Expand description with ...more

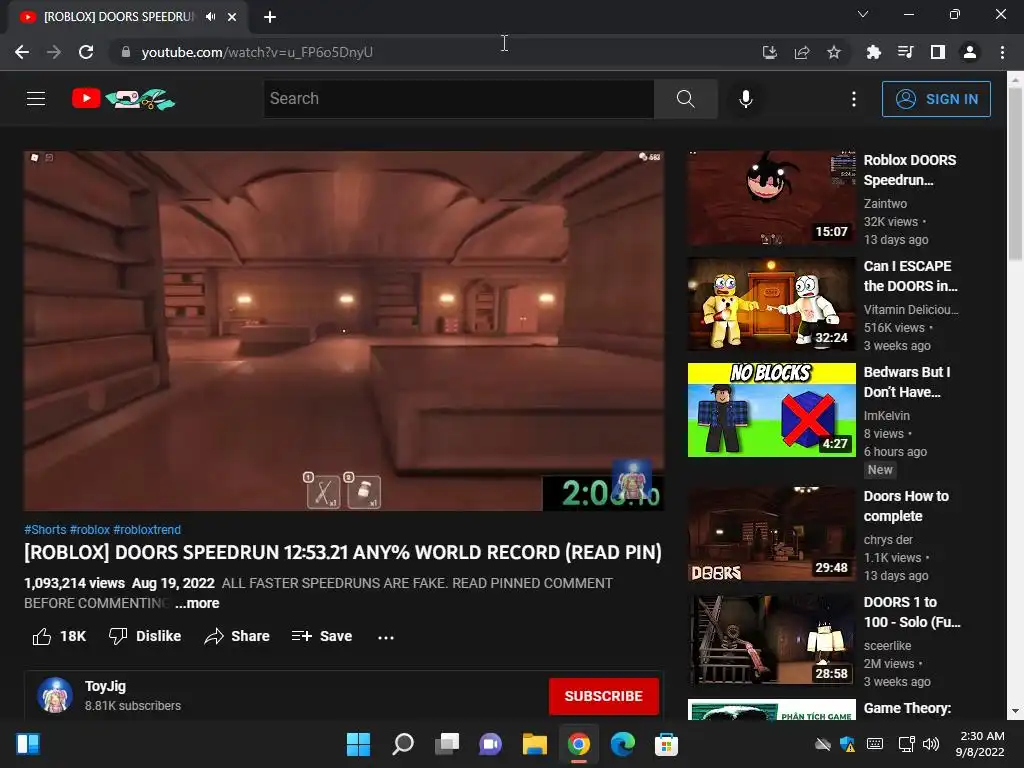click(197, 603)
